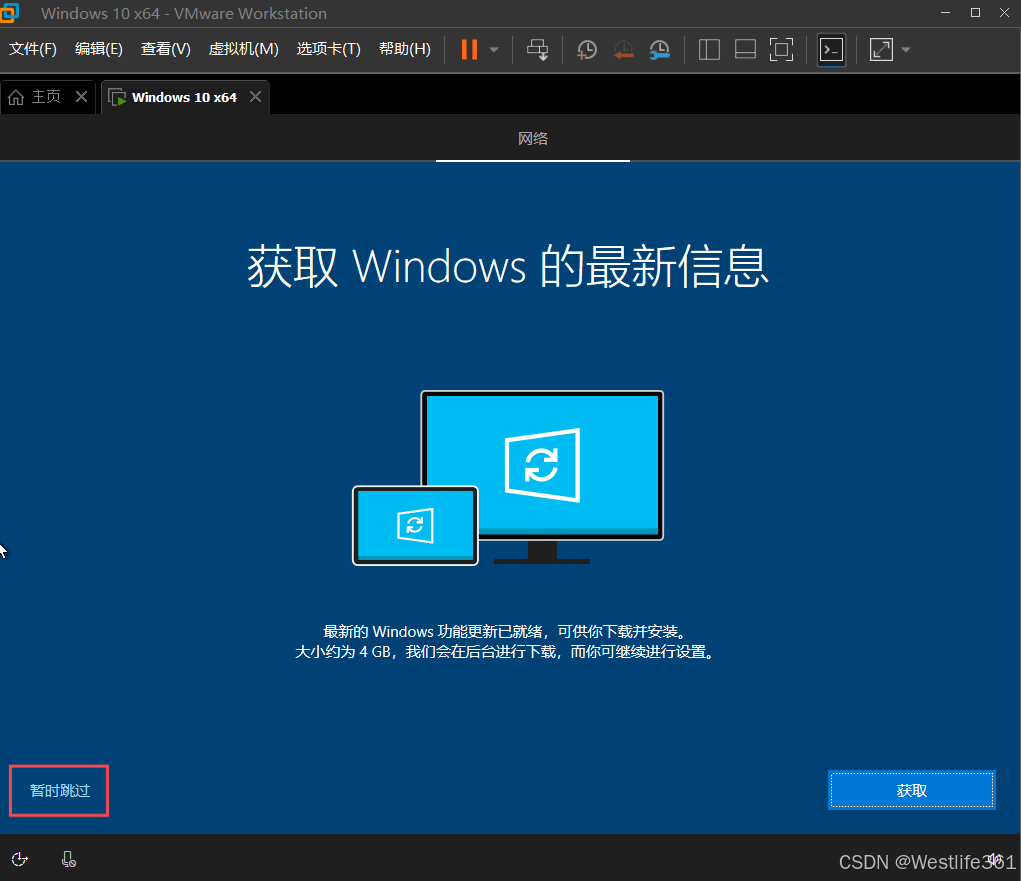Select the 网络 progress step at top
The image size is (1021, 881).
coord(533,138)
